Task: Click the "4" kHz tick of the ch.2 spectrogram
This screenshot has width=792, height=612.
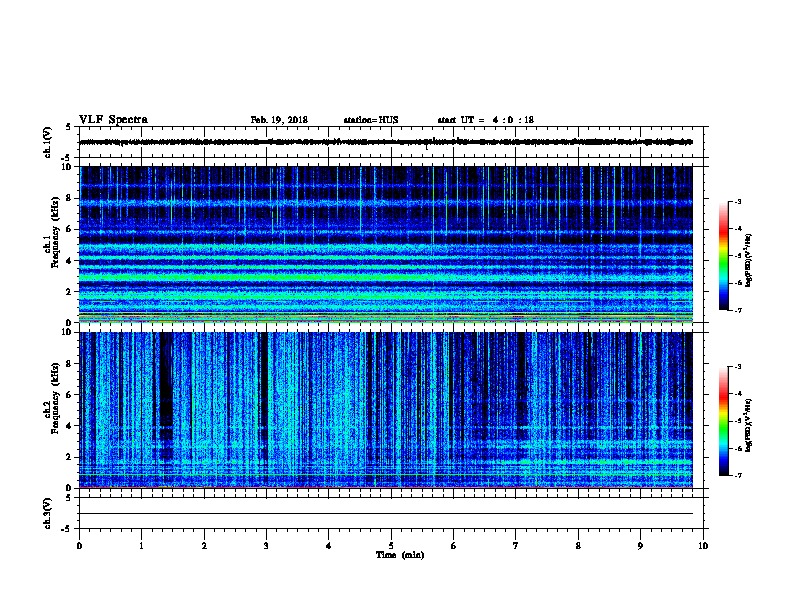Action: point(71,426)
